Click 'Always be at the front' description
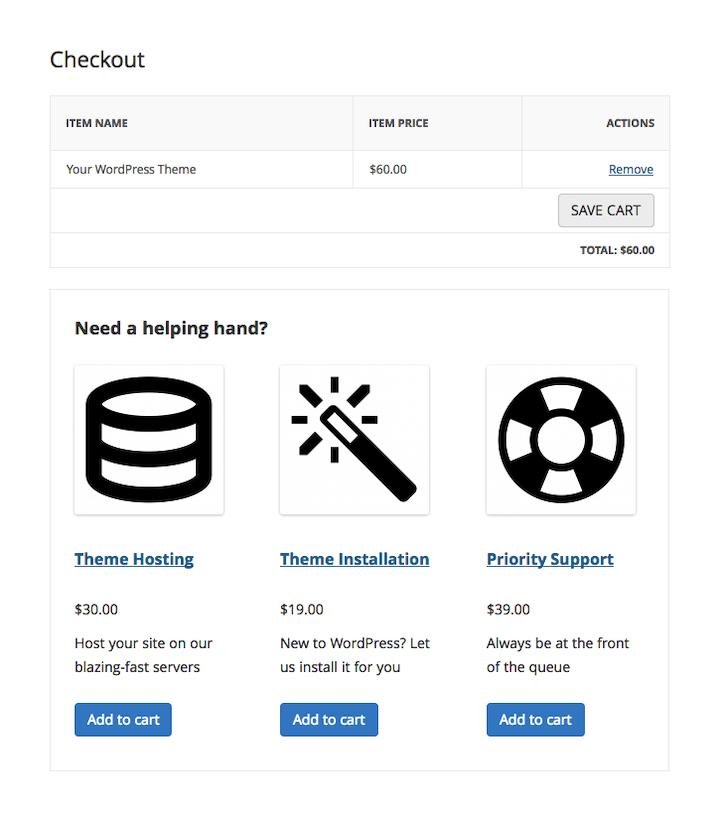720x821 pixels. click(558, 655)
